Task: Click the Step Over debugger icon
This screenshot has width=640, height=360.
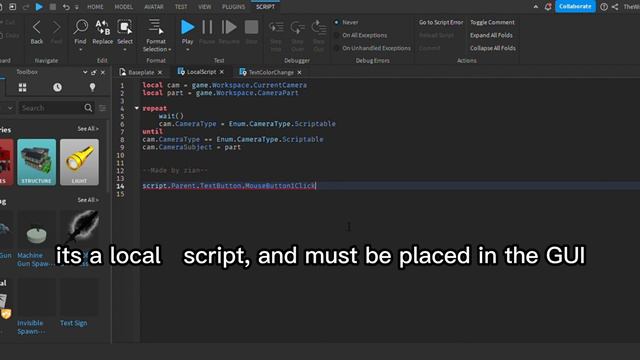Action: point(297,27)
